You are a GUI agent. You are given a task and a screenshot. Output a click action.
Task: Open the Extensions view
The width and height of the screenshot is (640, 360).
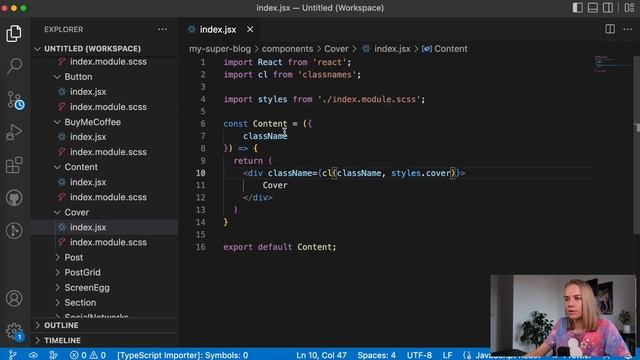click(x=14, y=165)
